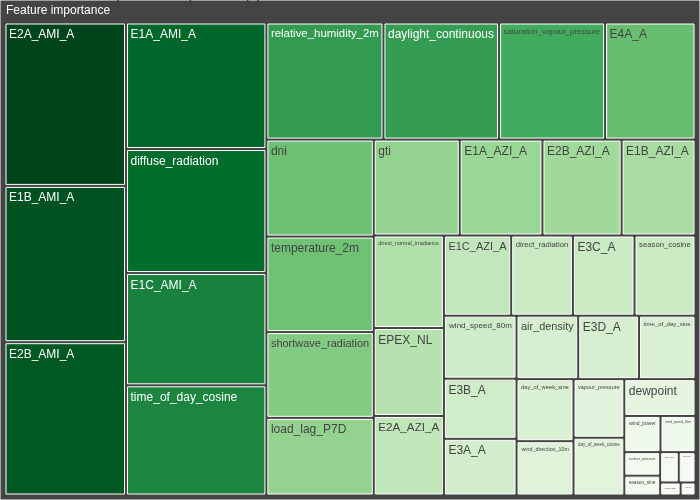Select the shortwave_radiation block
This screenshot has height=500, width=700.
pos(320,375)
